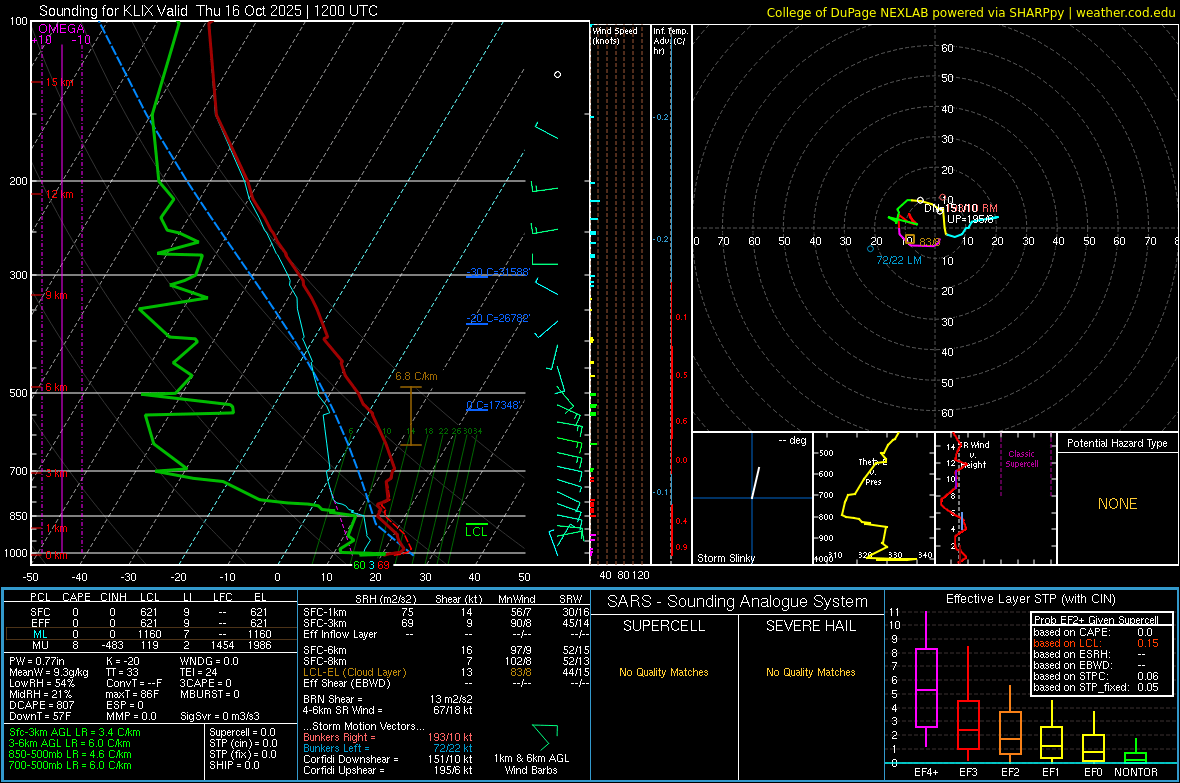Viewport: 1180px width, 783px height.
Task: Select the '12 km' height marker
Action: click(x=59, y=194)
